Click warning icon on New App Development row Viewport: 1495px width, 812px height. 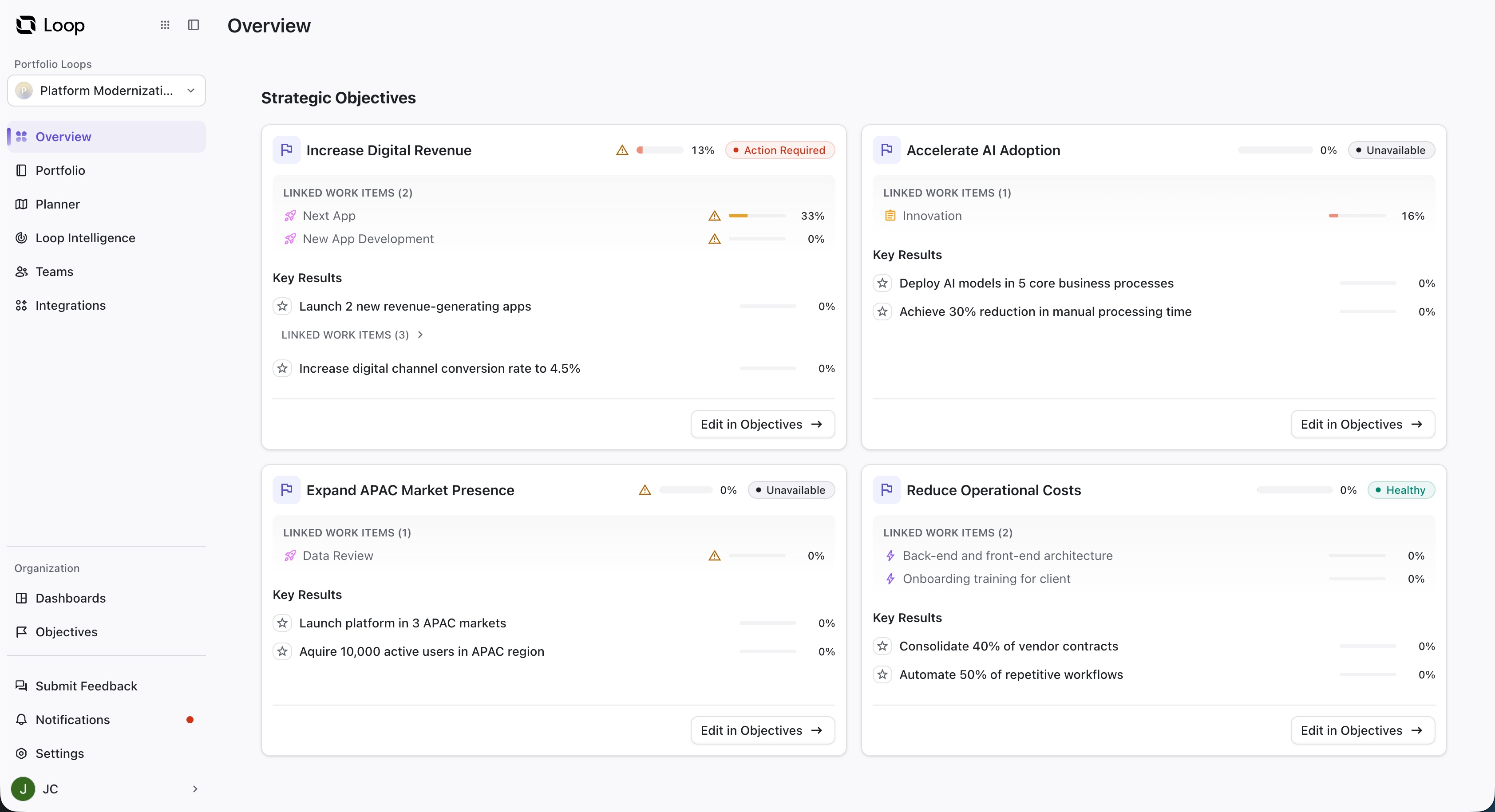click(714, 239)
